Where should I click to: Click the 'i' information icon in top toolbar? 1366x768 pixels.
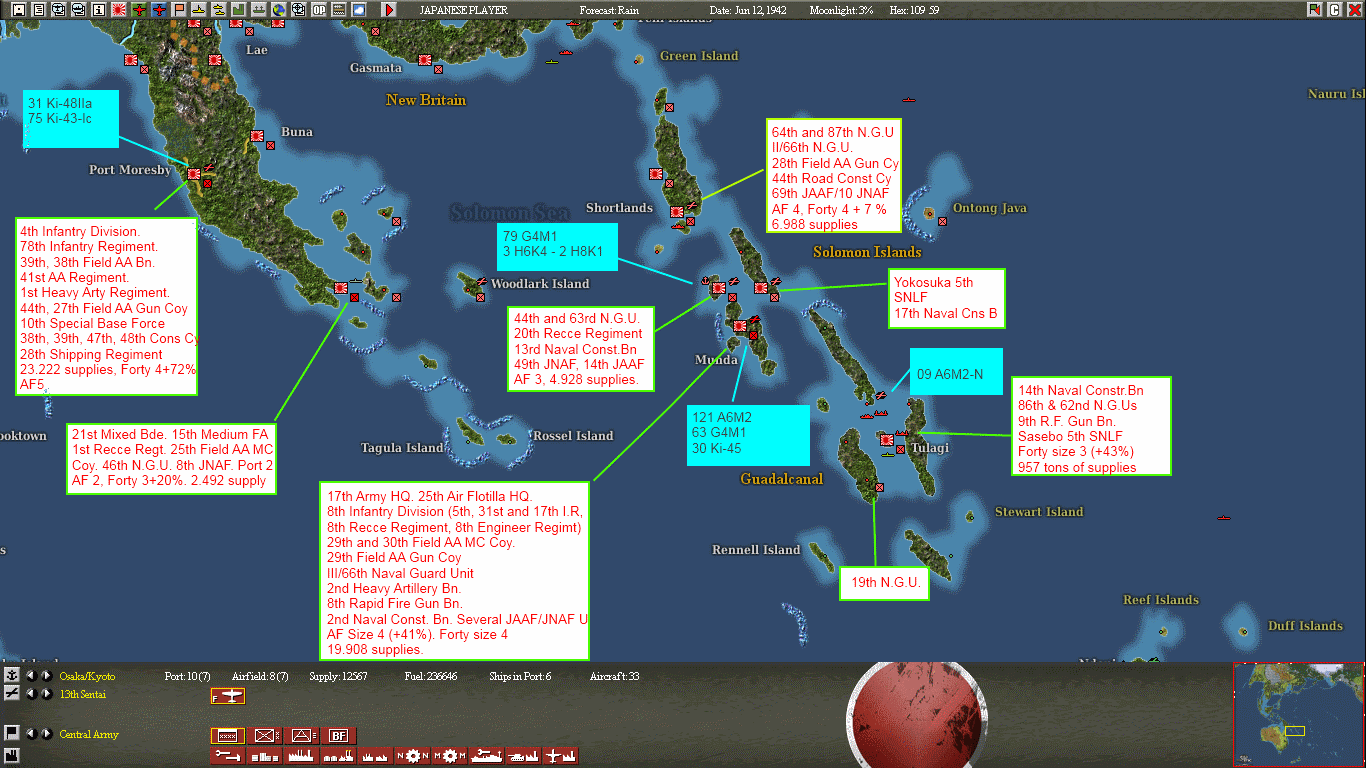click(x=98, y=9)
